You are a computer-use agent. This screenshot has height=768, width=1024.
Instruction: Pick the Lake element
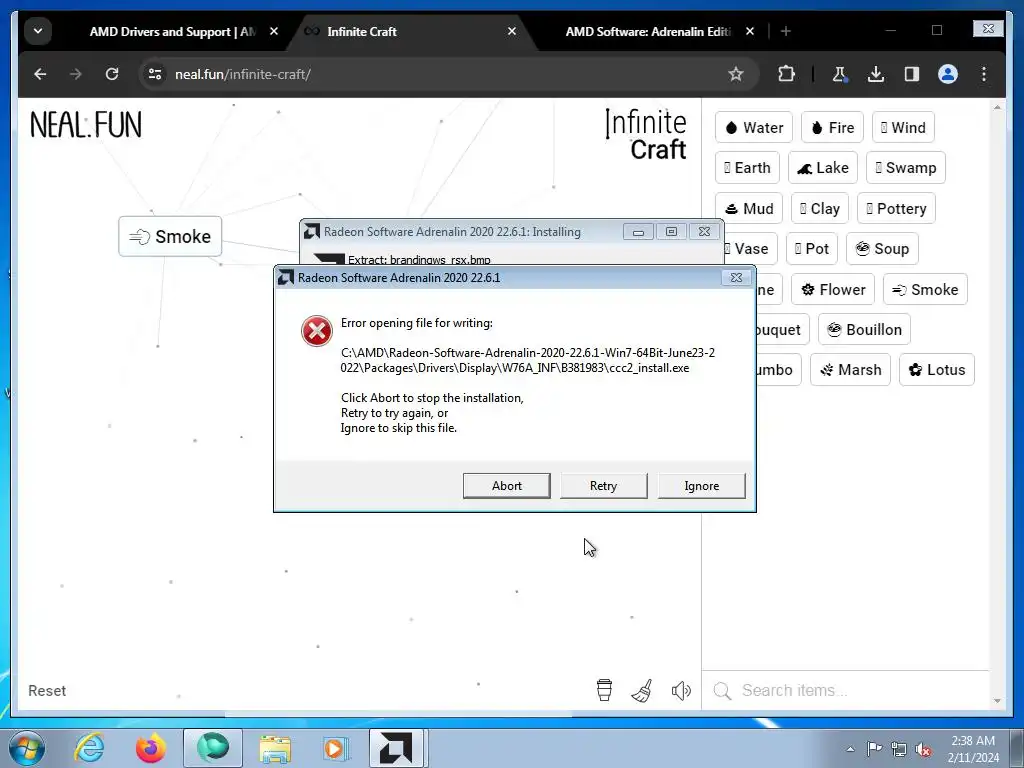[x=823, y=168]
